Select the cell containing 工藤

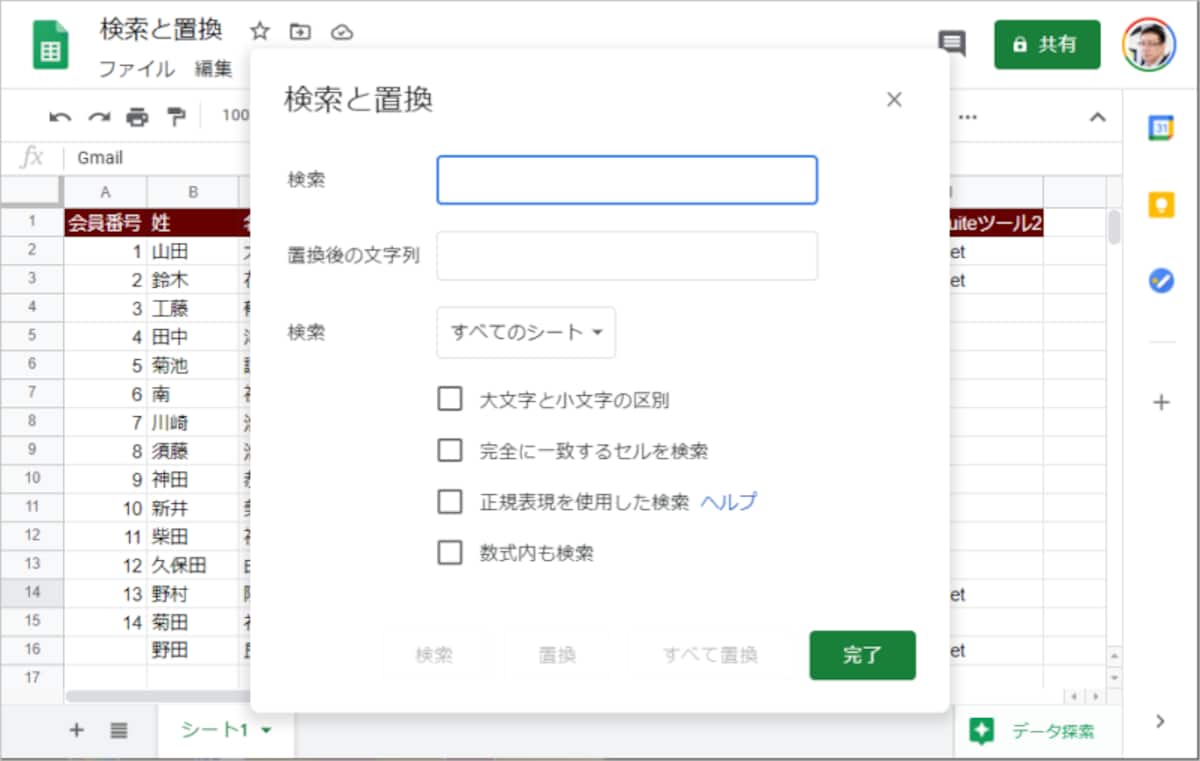point(193,308)
